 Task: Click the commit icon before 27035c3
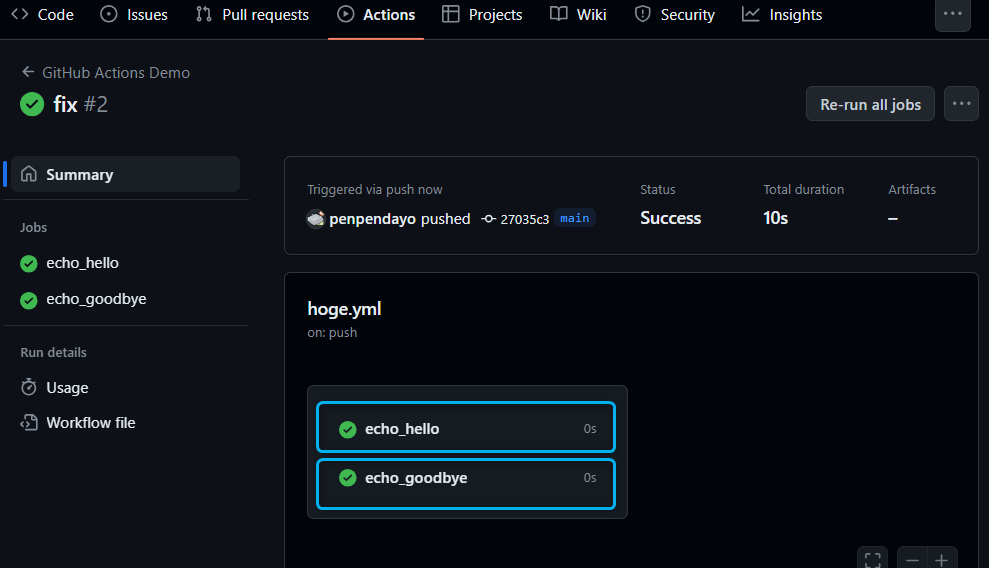(489, 219)
